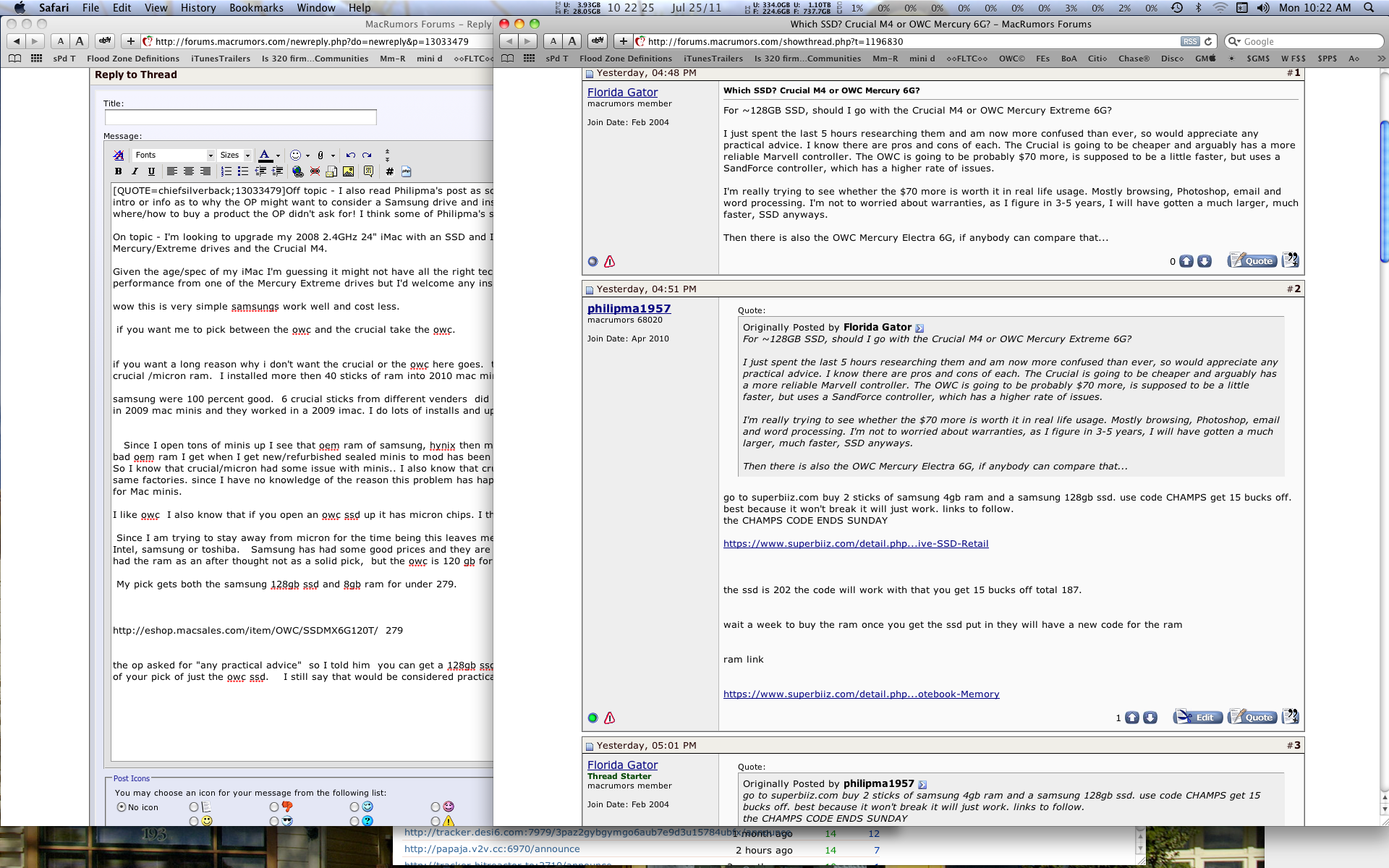Click the ordered list icon

[x=226, y=171]
